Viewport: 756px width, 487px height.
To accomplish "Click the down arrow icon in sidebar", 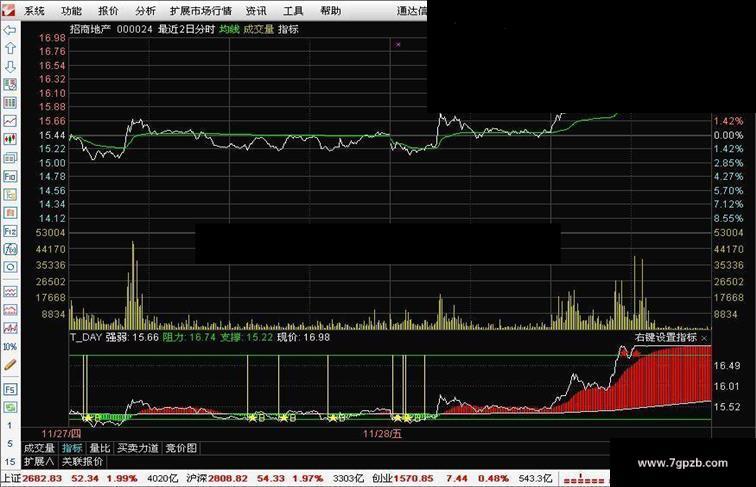I will (x=10, y=67).
